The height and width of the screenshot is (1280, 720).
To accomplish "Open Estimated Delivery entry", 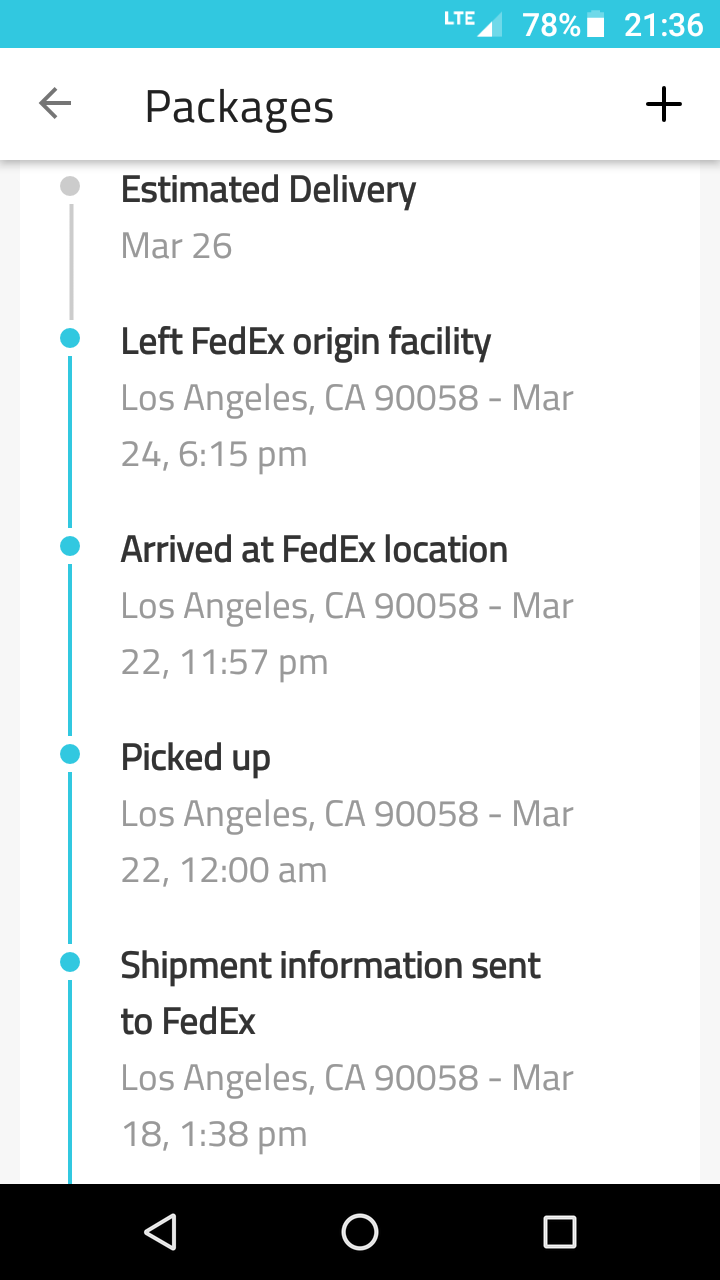I will [x=268, y=190].
